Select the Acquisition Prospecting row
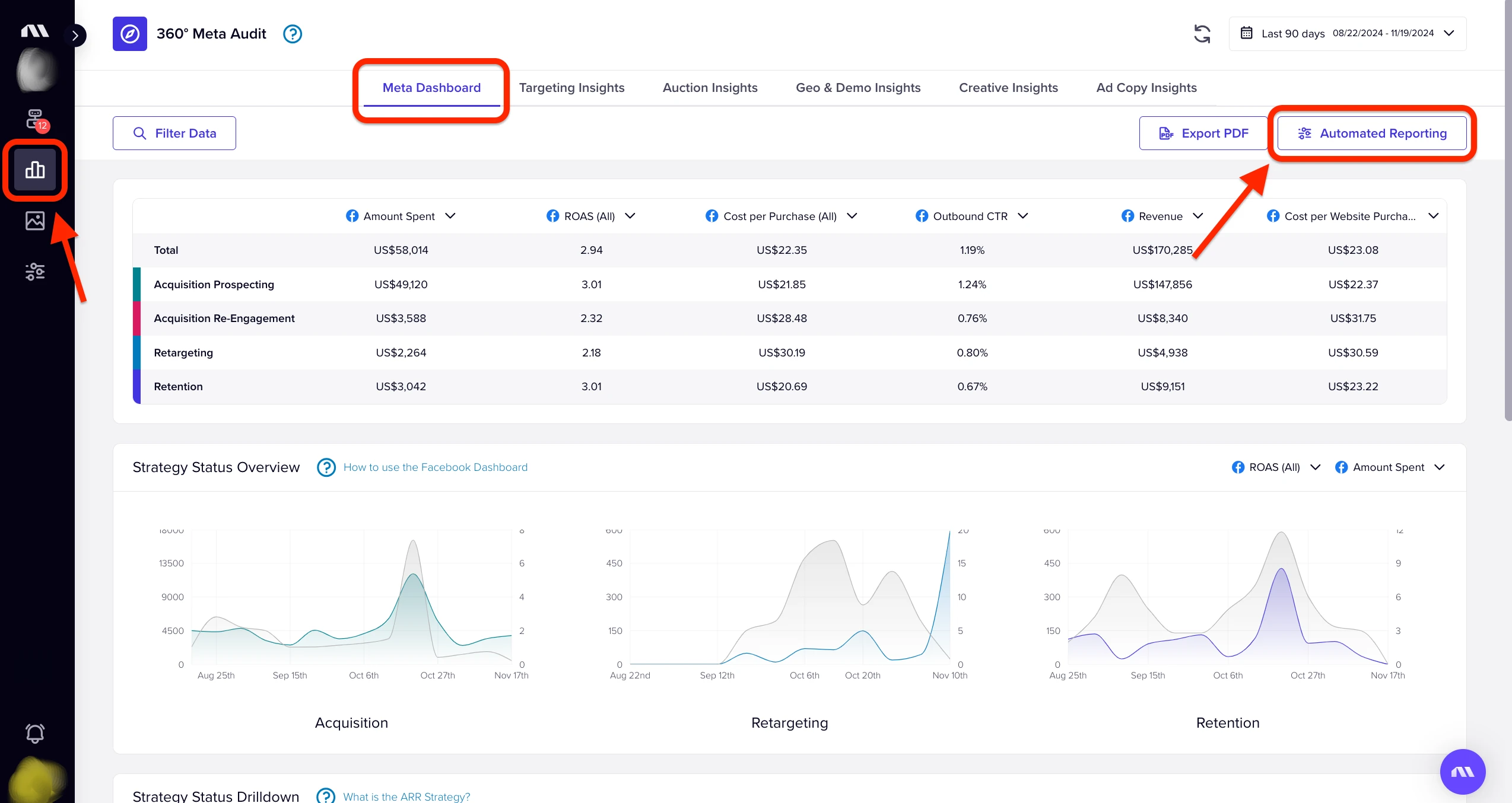 tap(790, 284)
